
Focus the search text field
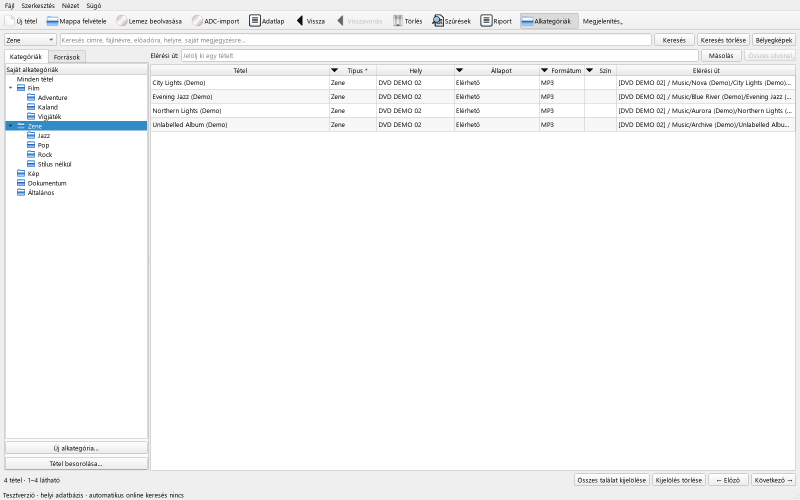pyautogui.click(x=355, y=40)
